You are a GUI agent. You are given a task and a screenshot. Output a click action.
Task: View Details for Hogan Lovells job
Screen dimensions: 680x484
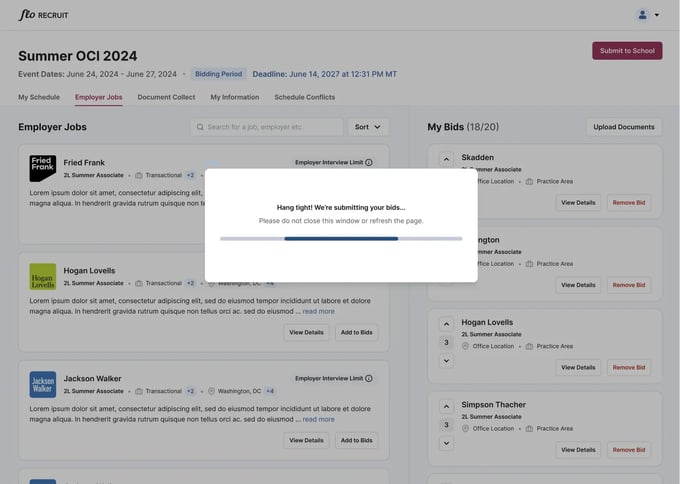[306, 333]
